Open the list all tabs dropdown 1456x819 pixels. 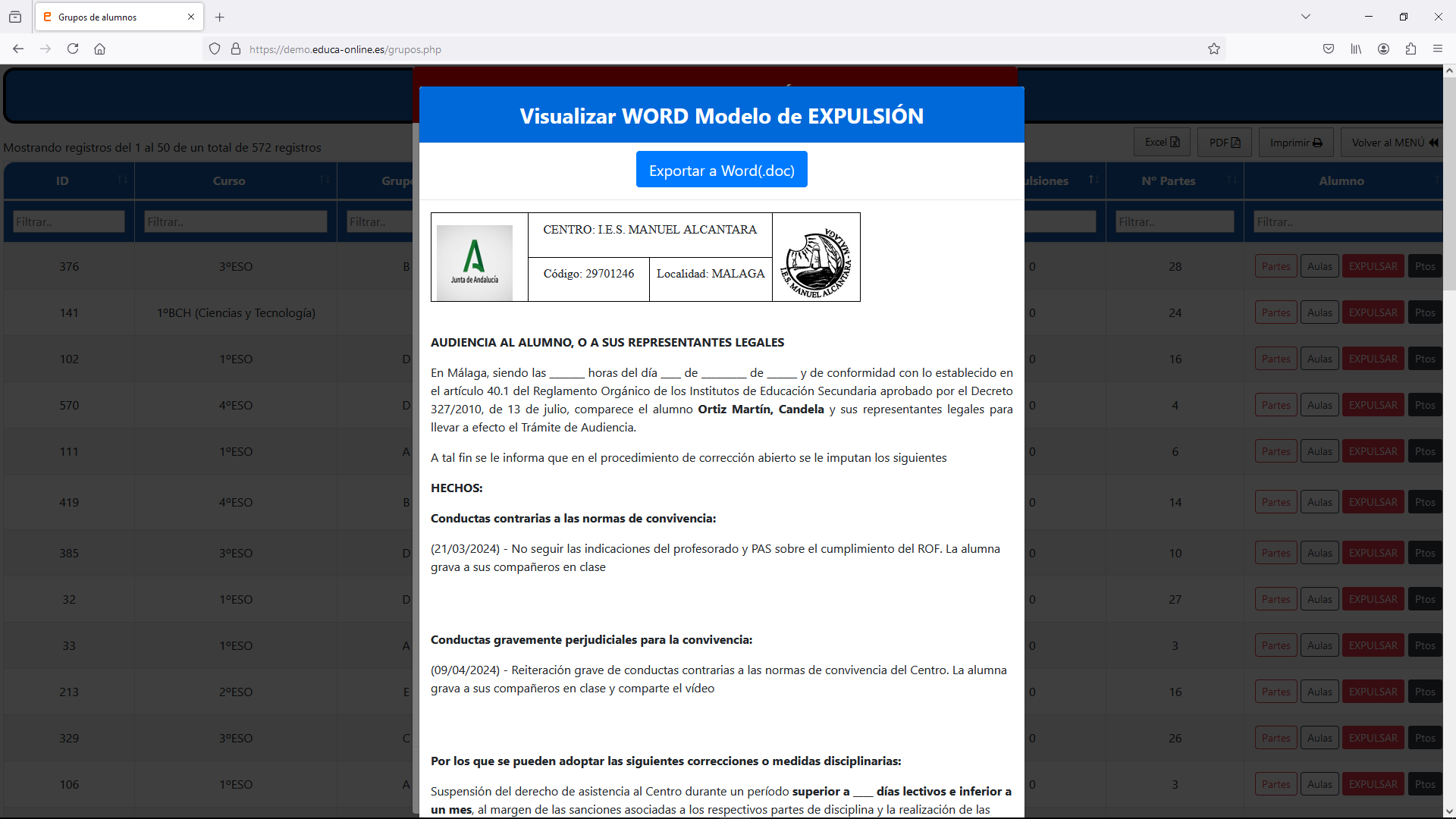1306,17
